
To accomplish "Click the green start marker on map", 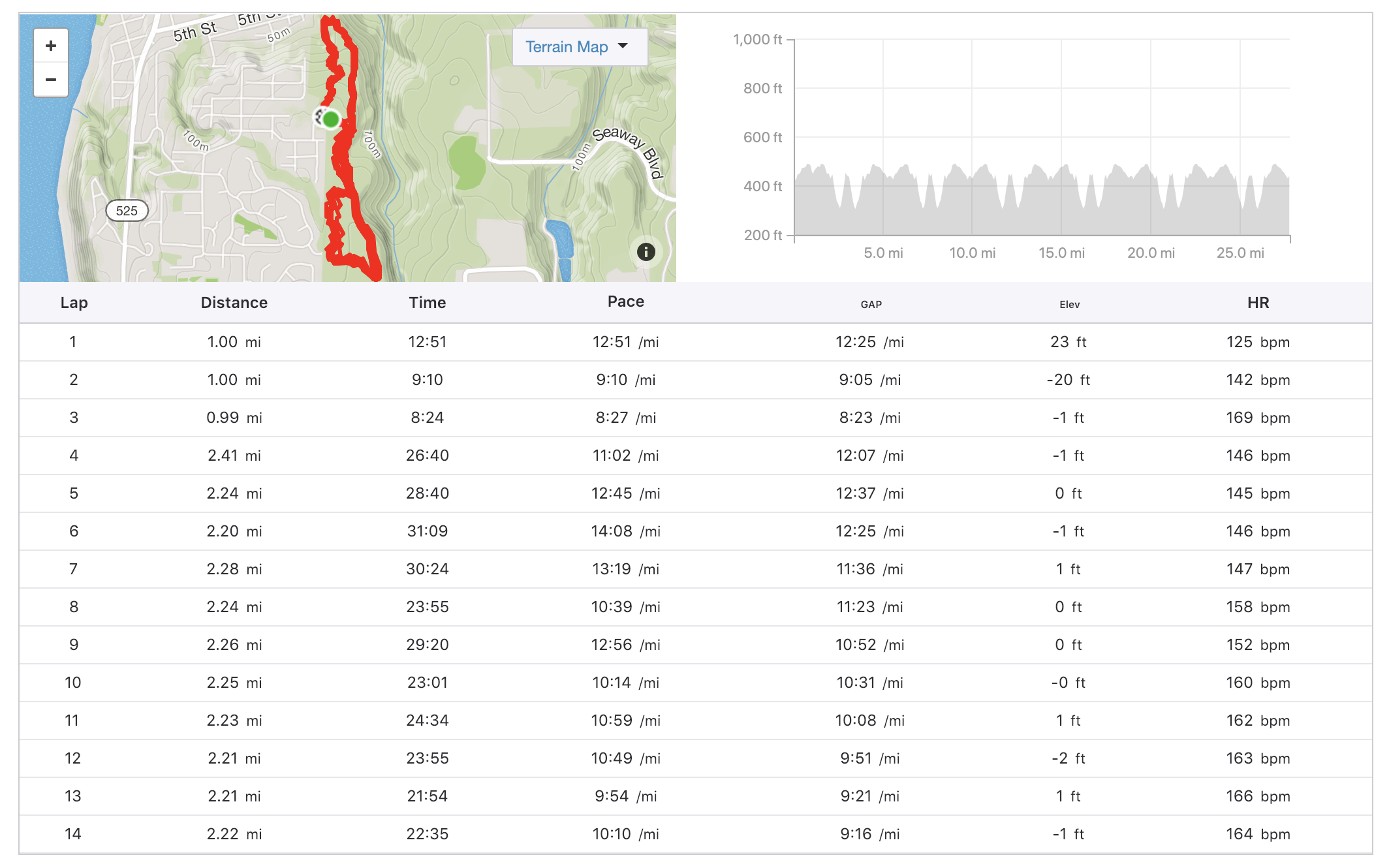I will pyautogui.click(x=331, y=119).
